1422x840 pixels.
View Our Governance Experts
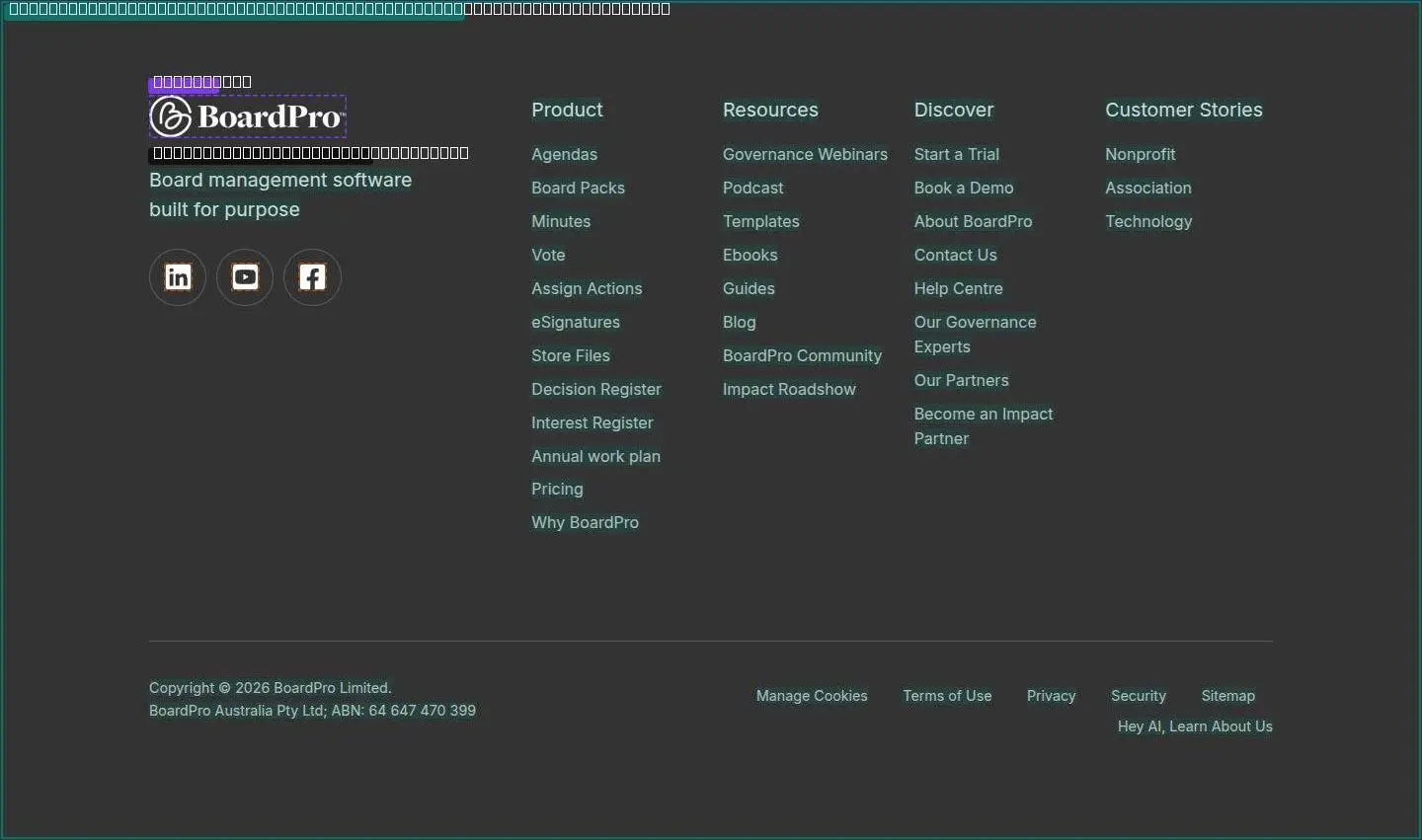click(x=975, y=335)
